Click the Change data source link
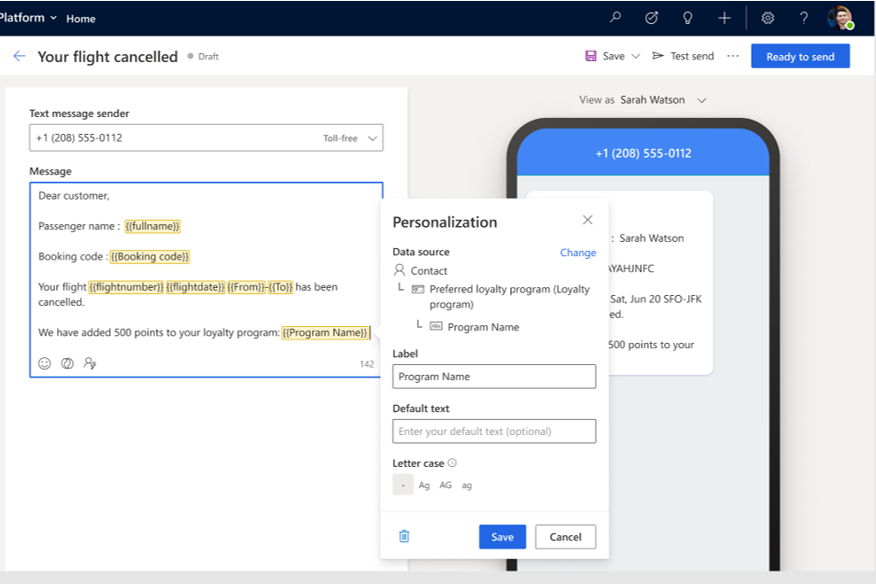 [x=577, y=253]
